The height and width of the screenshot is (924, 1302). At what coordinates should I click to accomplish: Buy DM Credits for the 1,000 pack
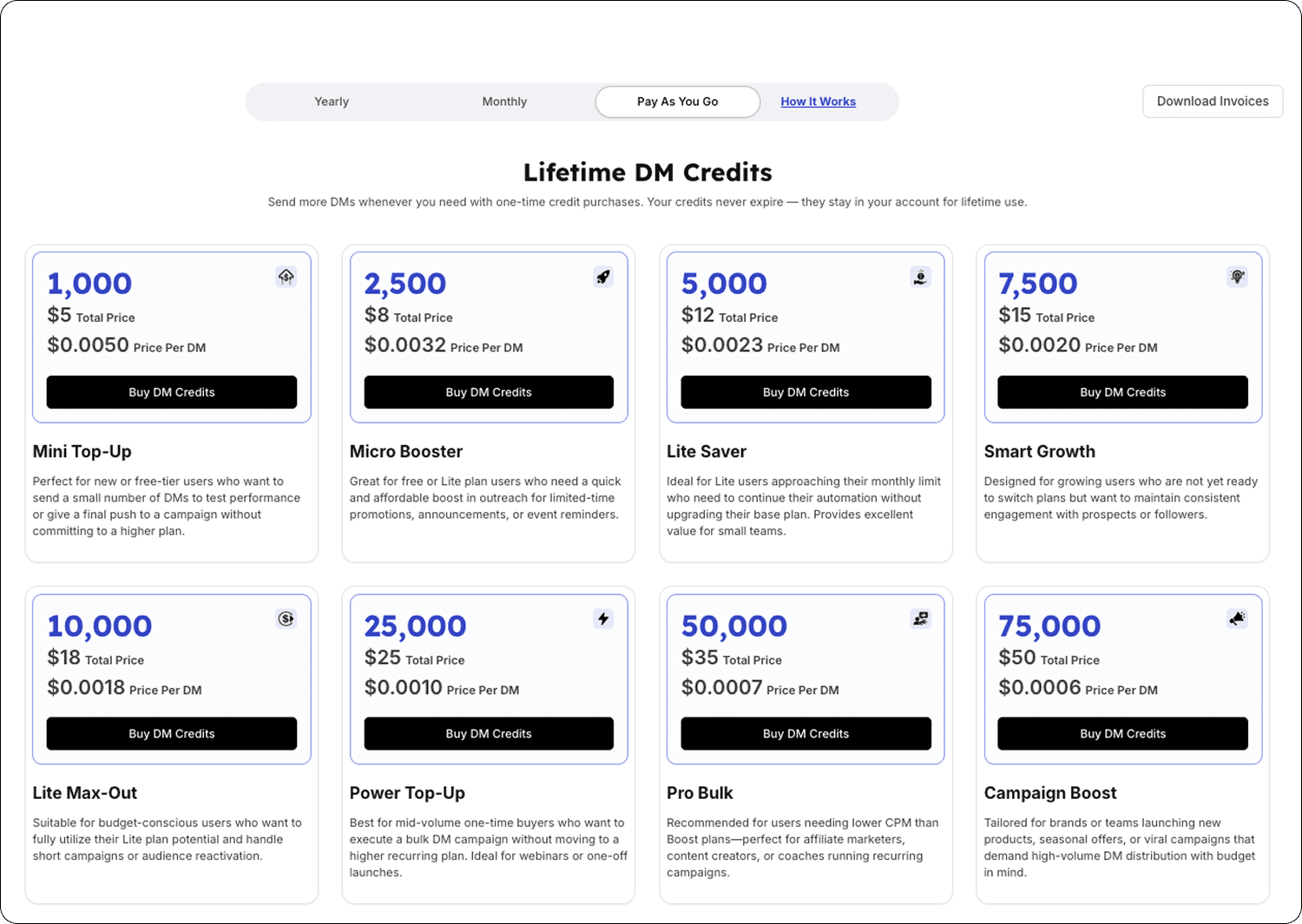172,392
